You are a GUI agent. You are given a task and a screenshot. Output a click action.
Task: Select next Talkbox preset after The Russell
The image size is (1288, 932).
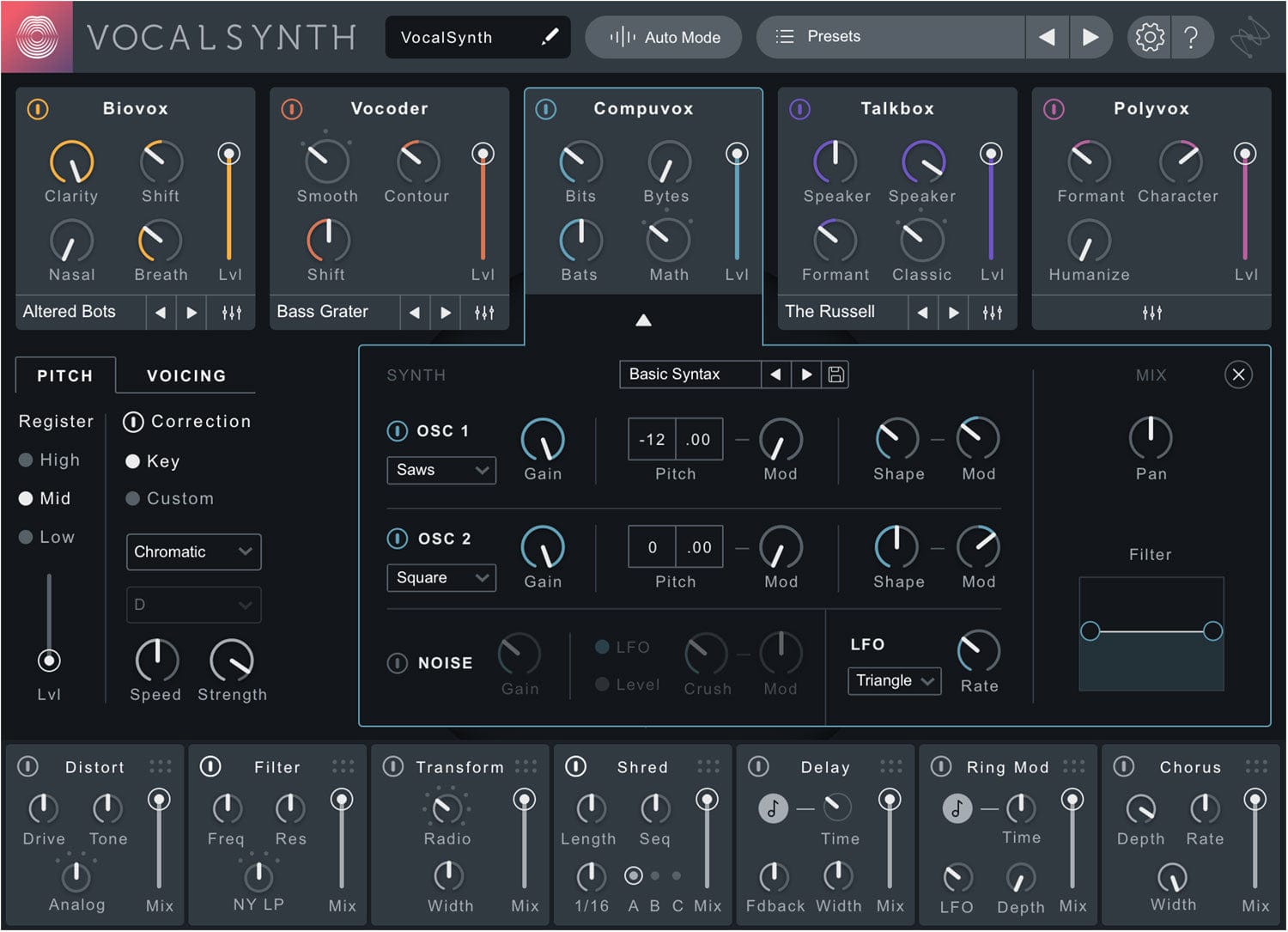pyautogui.click(x=953, y=313)
